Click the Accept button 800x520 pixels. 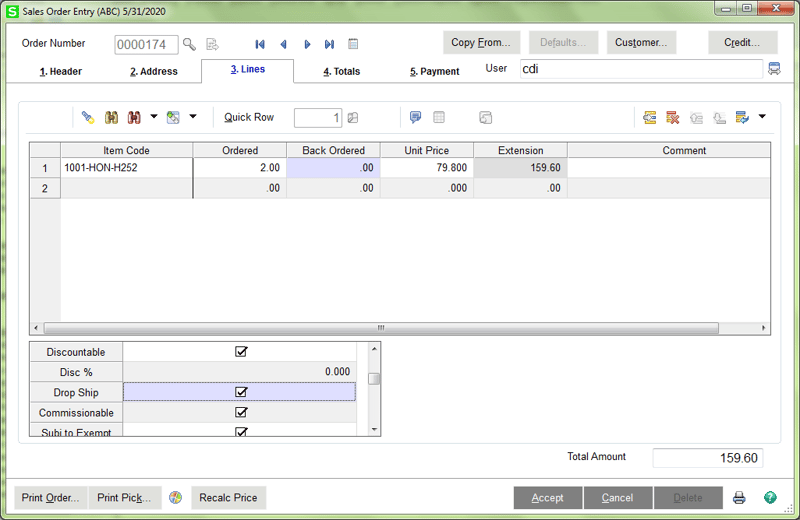pyautogui.click(x=547, y=497)
